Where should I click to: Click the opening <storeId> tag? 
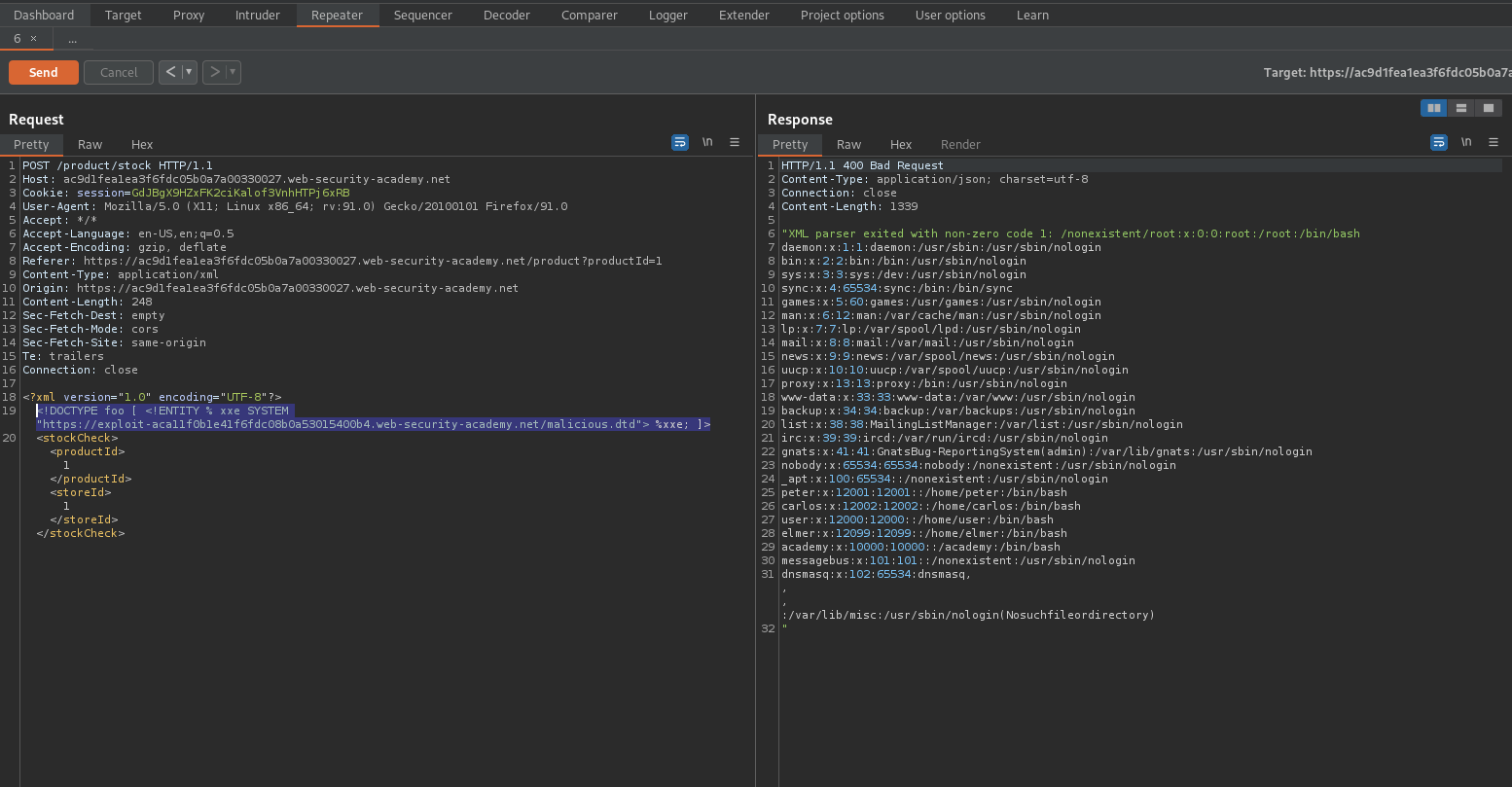tap(81, 492)
